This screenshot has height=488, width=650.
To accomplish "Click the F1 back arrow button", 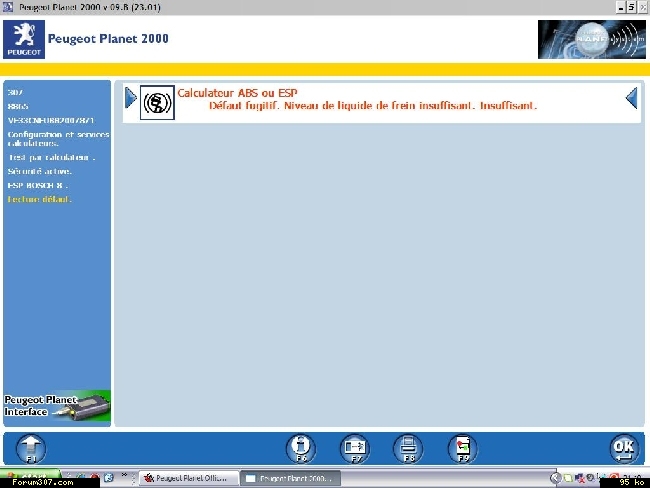I will pyautogui.click(x=31, y=449).
